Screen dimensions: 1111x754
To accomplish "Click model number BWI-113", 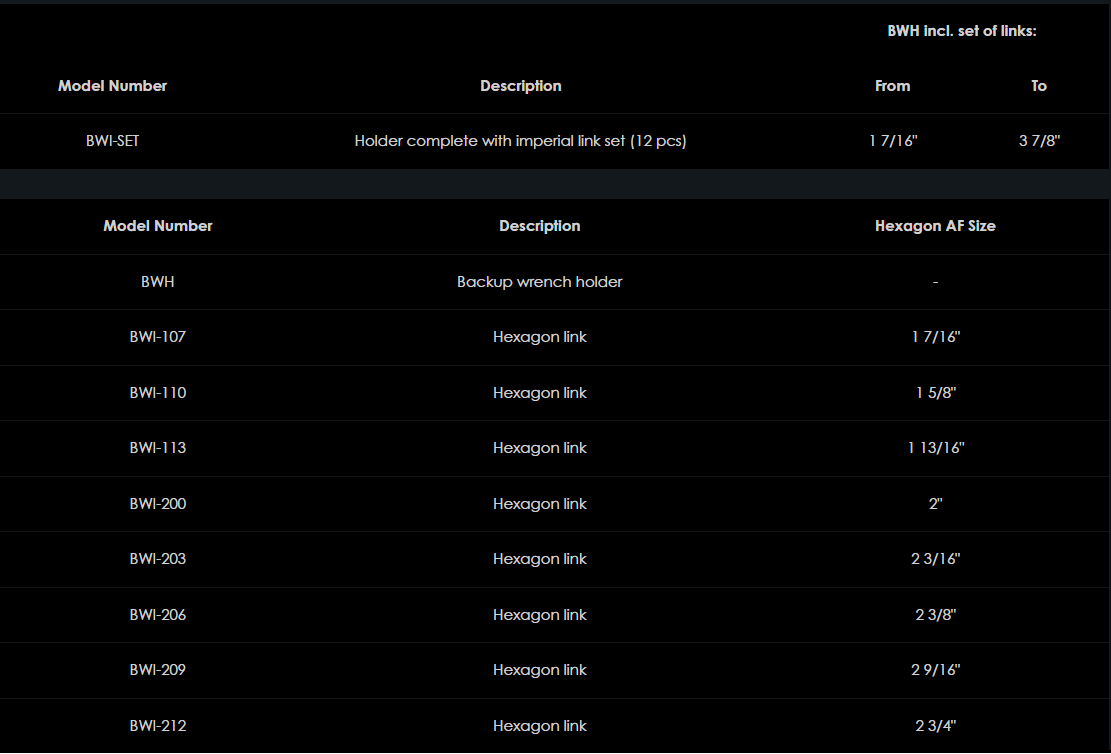I will (x=158, y=448).
